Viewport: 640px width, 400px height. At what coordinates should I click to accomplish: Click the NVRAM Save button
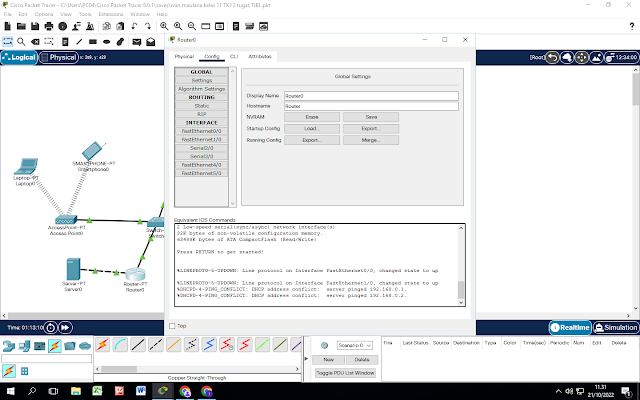(371, 117)
